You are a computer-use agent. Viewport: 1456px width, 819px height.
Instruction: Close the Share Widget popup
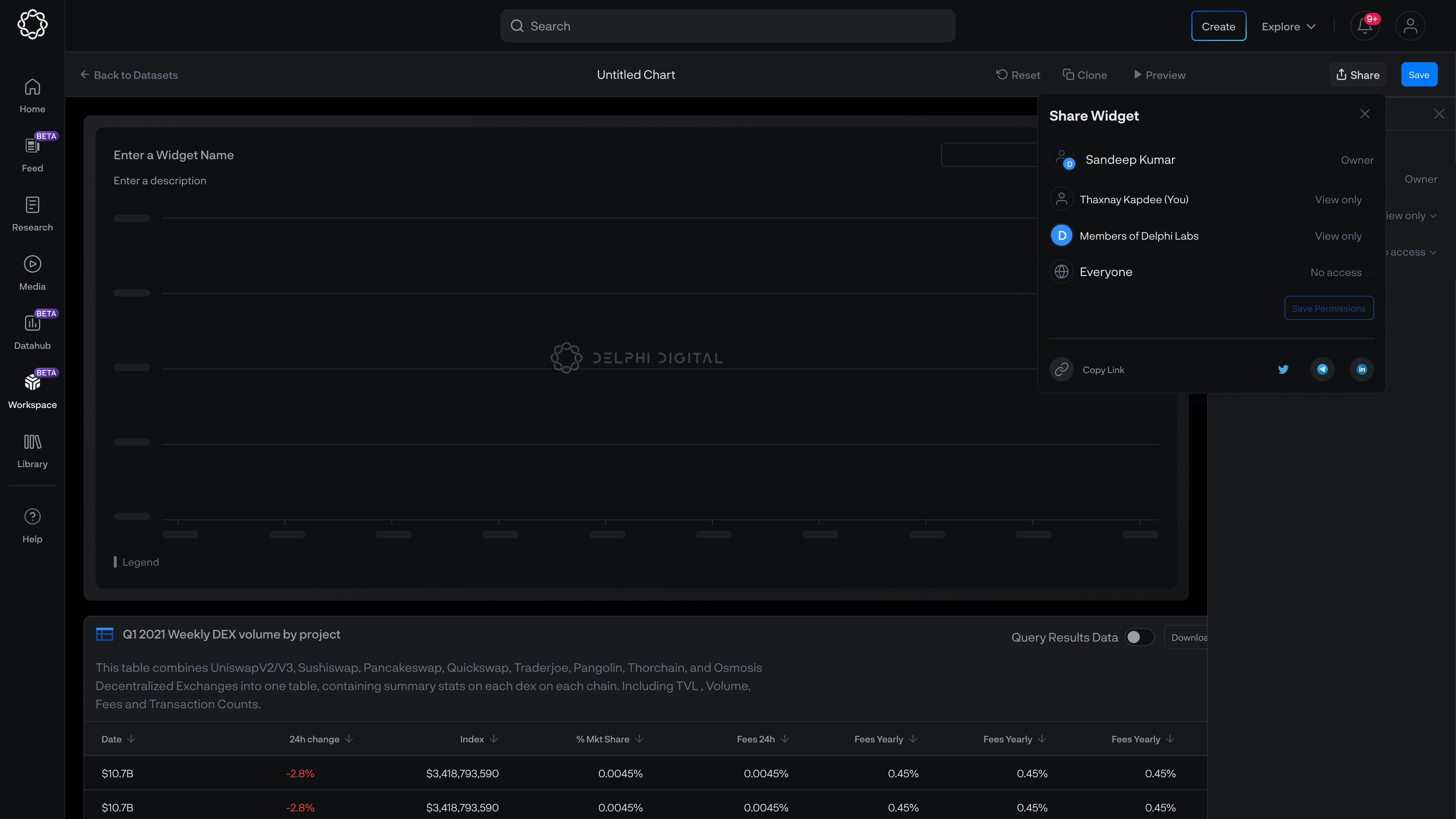[x=1365, y=114]
